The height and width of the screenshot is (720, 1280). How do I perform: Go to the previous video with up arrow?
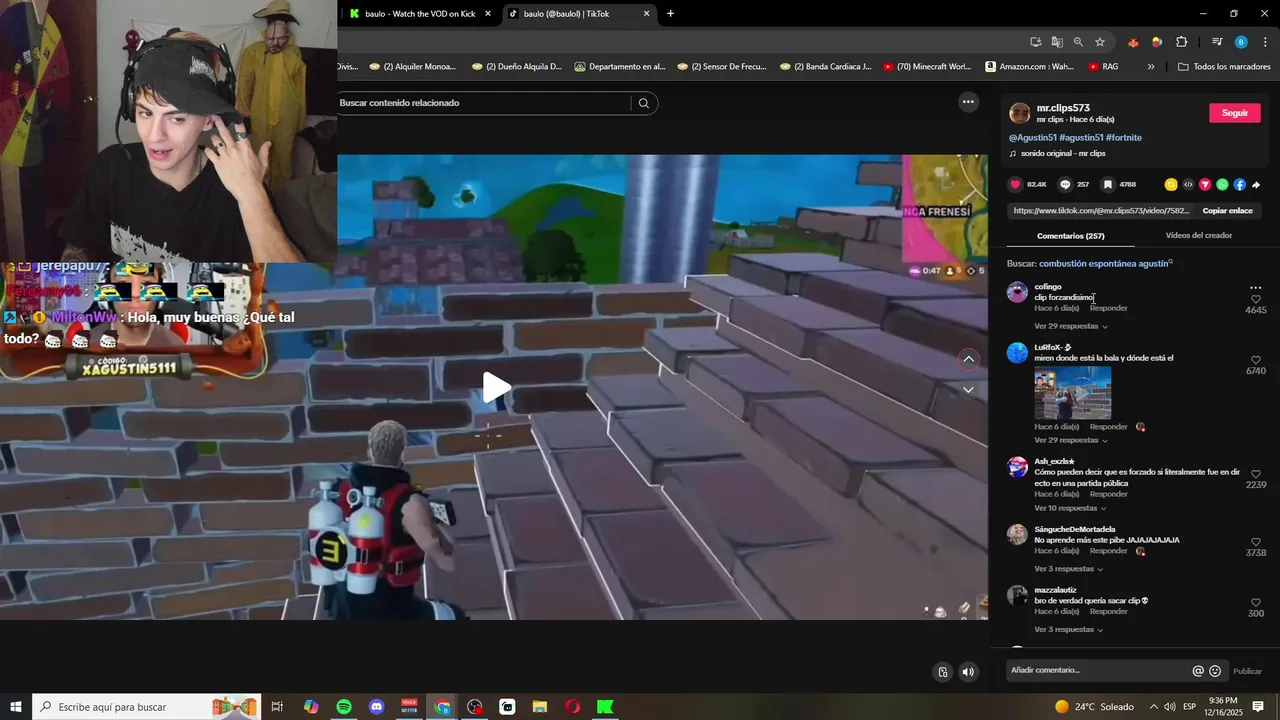click(968, 359)
